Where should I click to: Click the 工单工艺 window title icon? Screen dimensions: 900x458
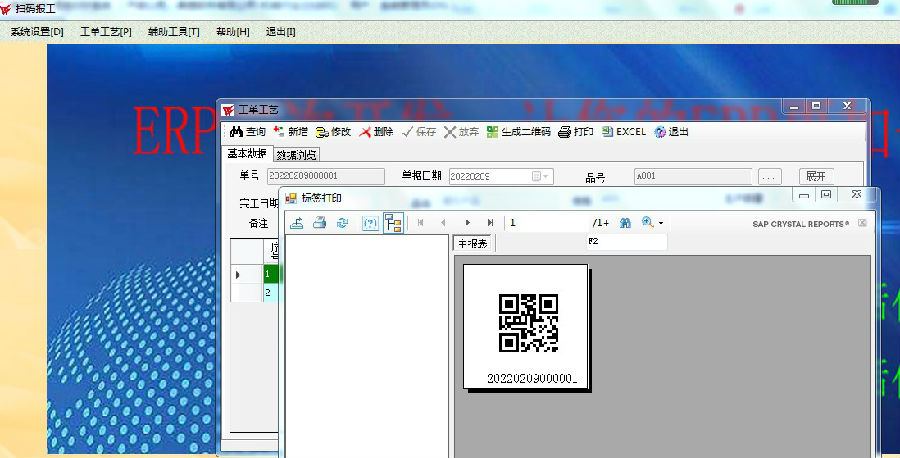pos(228,110)
